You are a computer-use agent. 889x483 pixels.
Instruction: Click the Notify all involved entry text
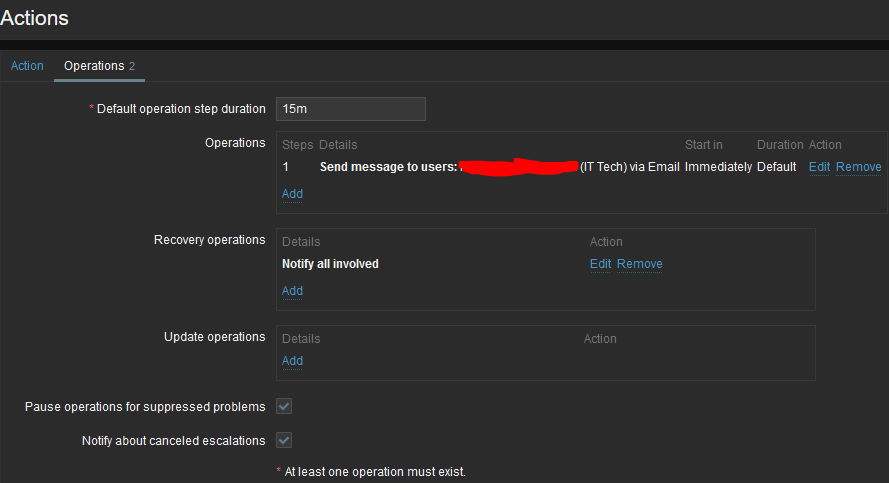coord(330,264)
